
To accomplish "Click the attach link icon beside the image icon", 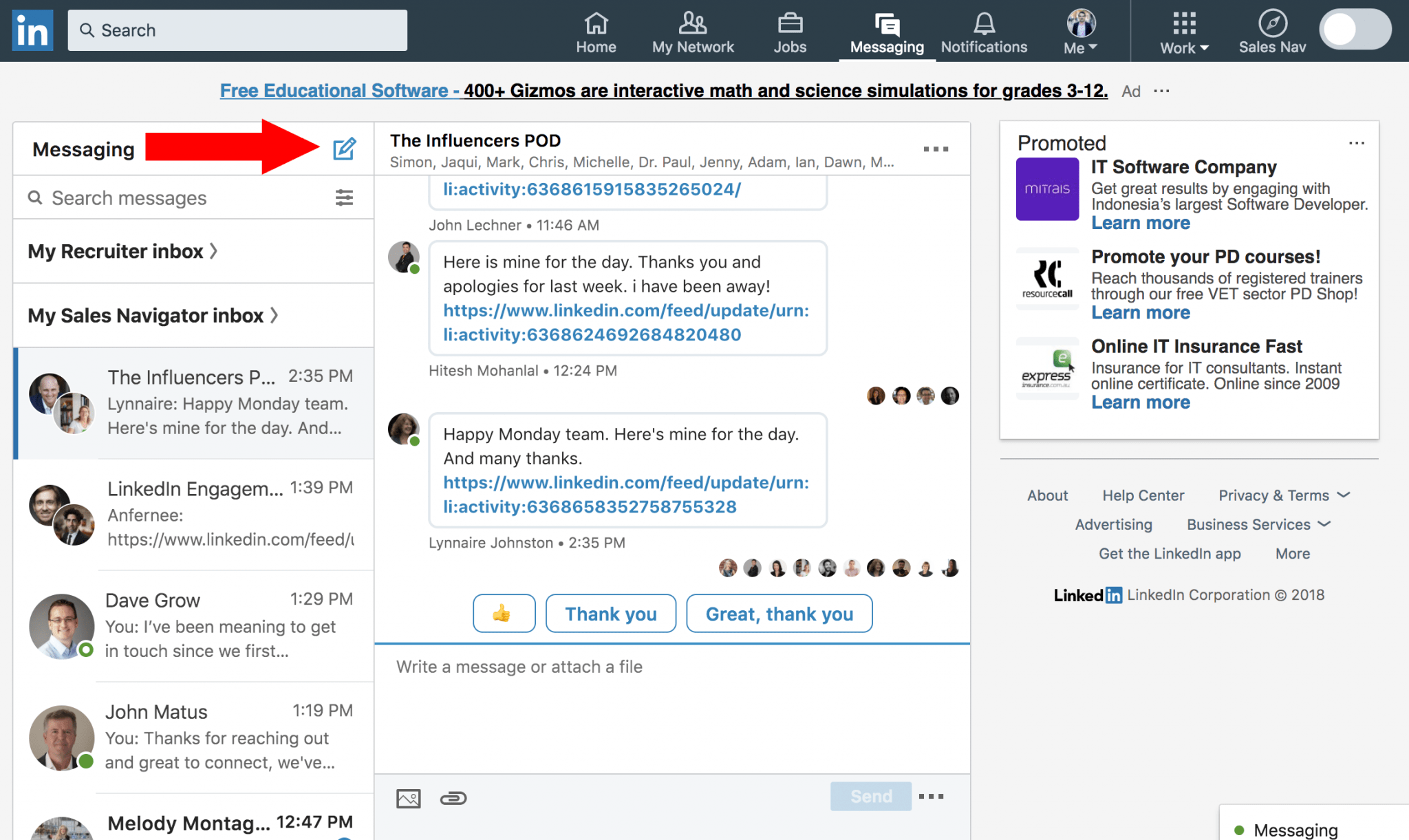I will coord(454,798).
